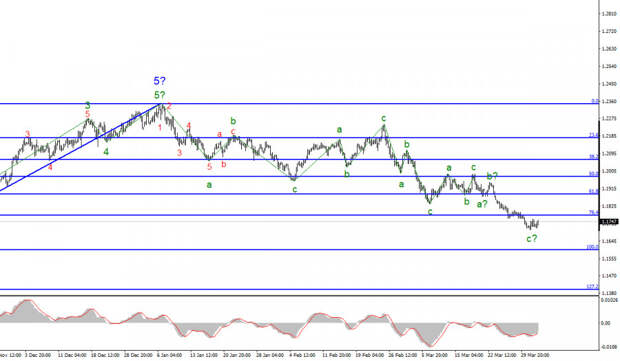
Task: Click the blue '5?' wave label
Action: coord(160,81)
